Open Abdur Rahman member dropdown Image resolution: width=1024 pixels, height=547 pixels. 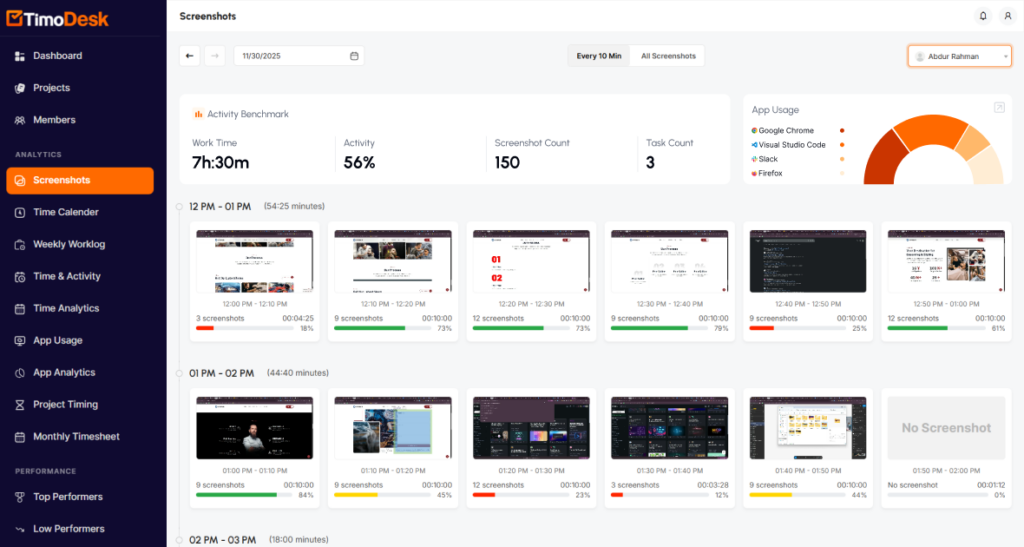(959, 56)
